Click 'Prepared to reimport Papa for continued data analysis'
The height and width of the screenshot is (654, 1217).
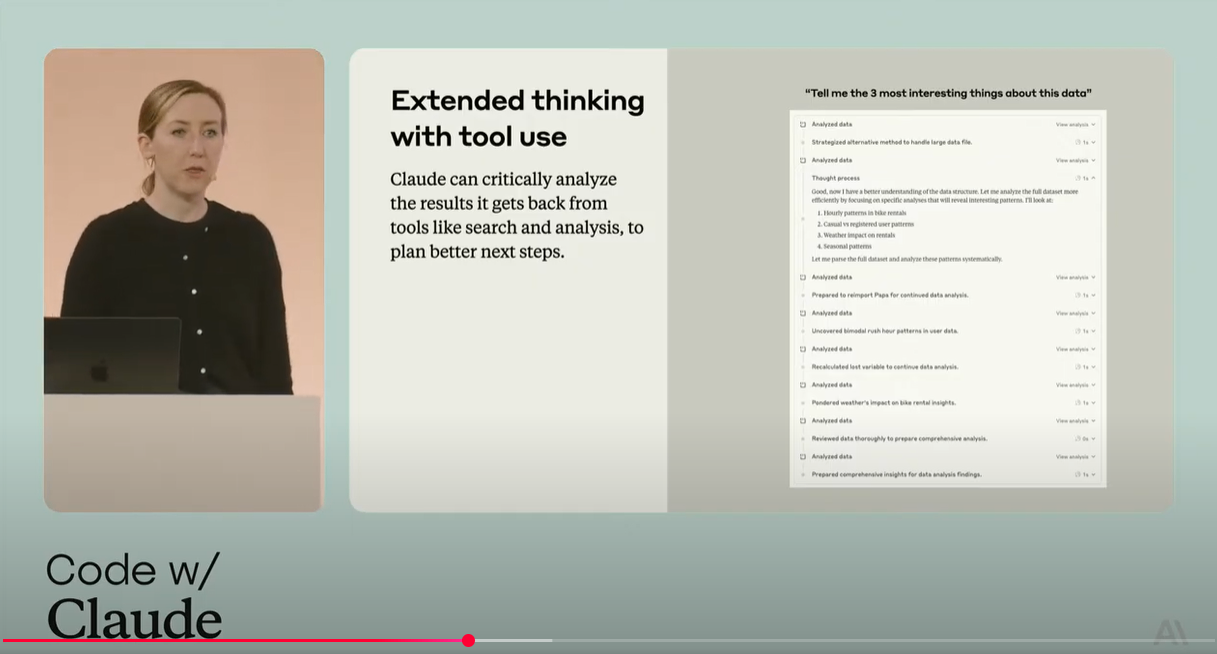pyautogui.click(x=889, y=295)
